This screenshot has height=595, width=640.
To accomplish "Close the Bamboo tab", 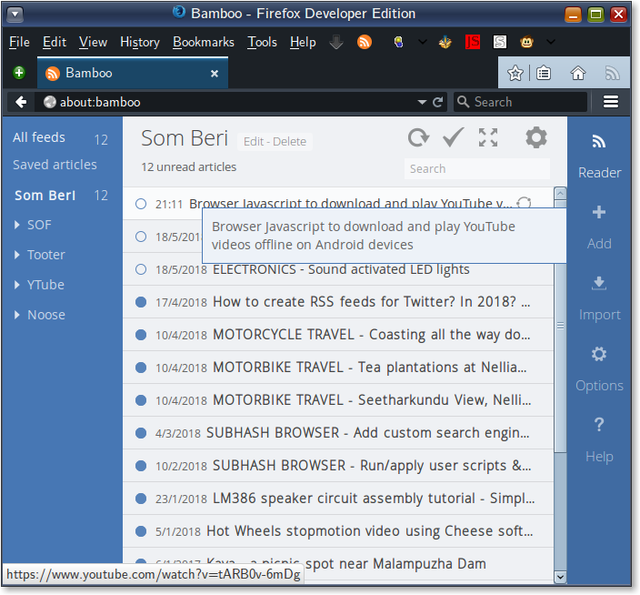I will coord(214,73).
